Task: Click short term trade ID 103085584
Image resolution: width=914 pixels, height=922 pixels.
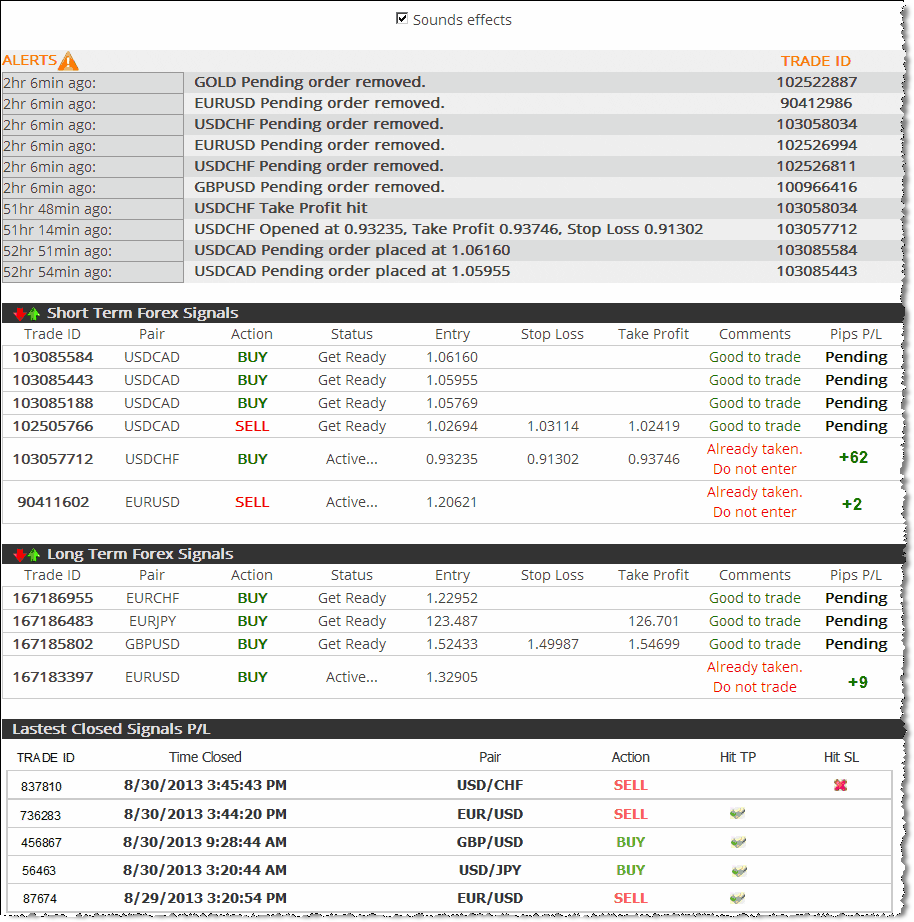Action: coord(53,357)
